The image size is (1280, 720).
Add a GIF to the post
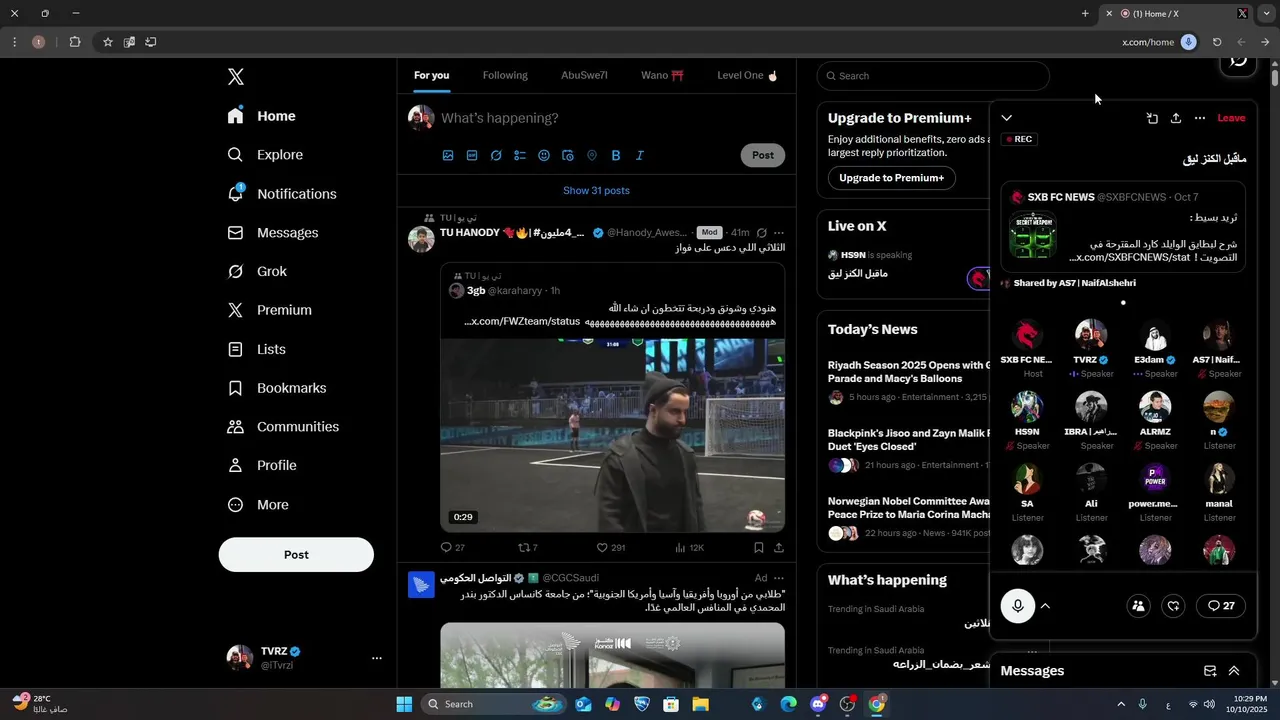[472, 155]
